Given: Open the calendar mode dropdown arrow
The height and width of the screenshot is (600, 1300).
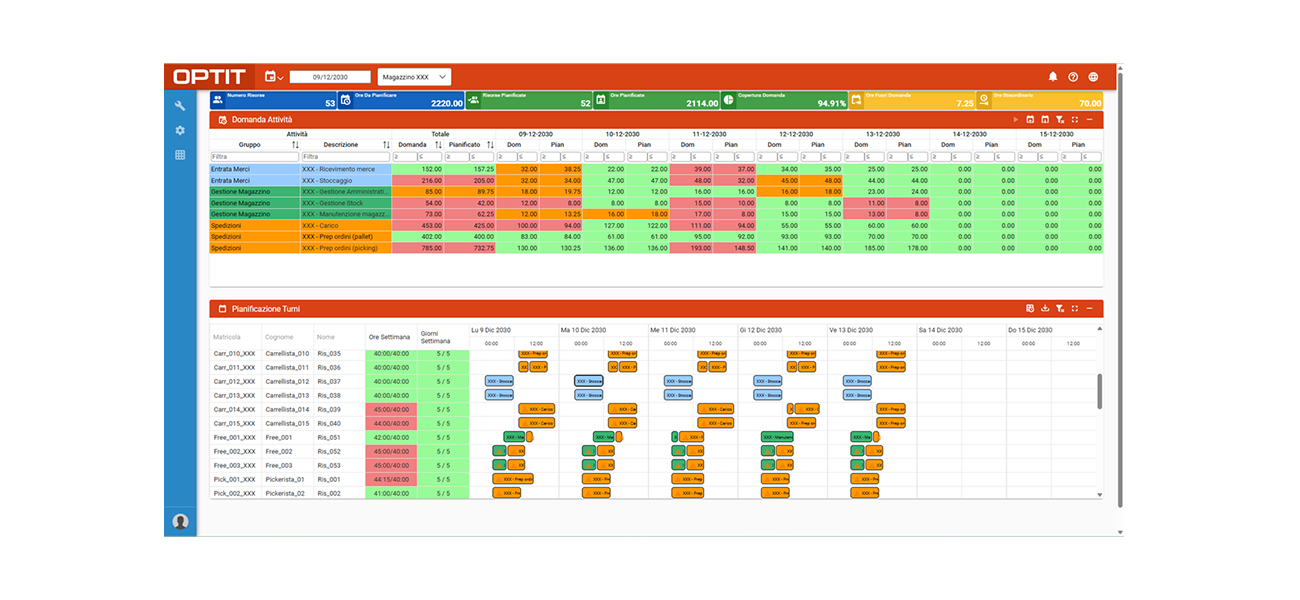Looking at the screenshot, I should [x=281, y=77].
